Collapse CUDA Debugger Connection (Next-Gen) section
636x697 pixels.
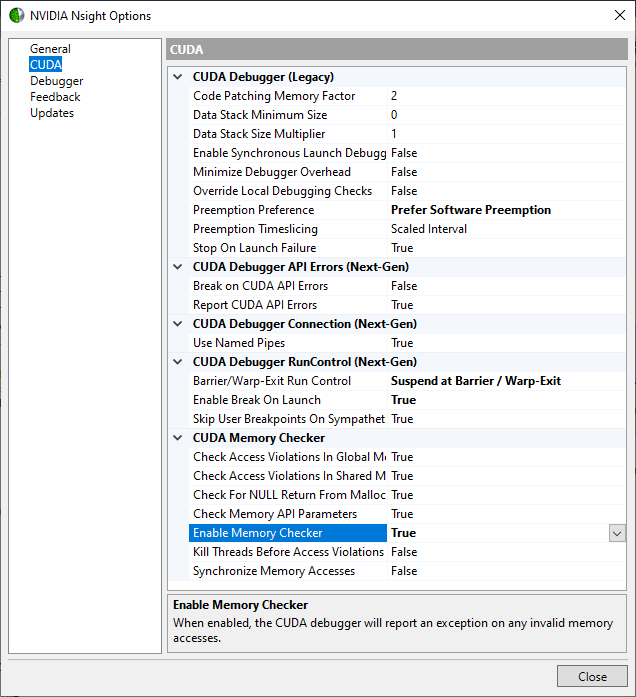coord(178,324)
